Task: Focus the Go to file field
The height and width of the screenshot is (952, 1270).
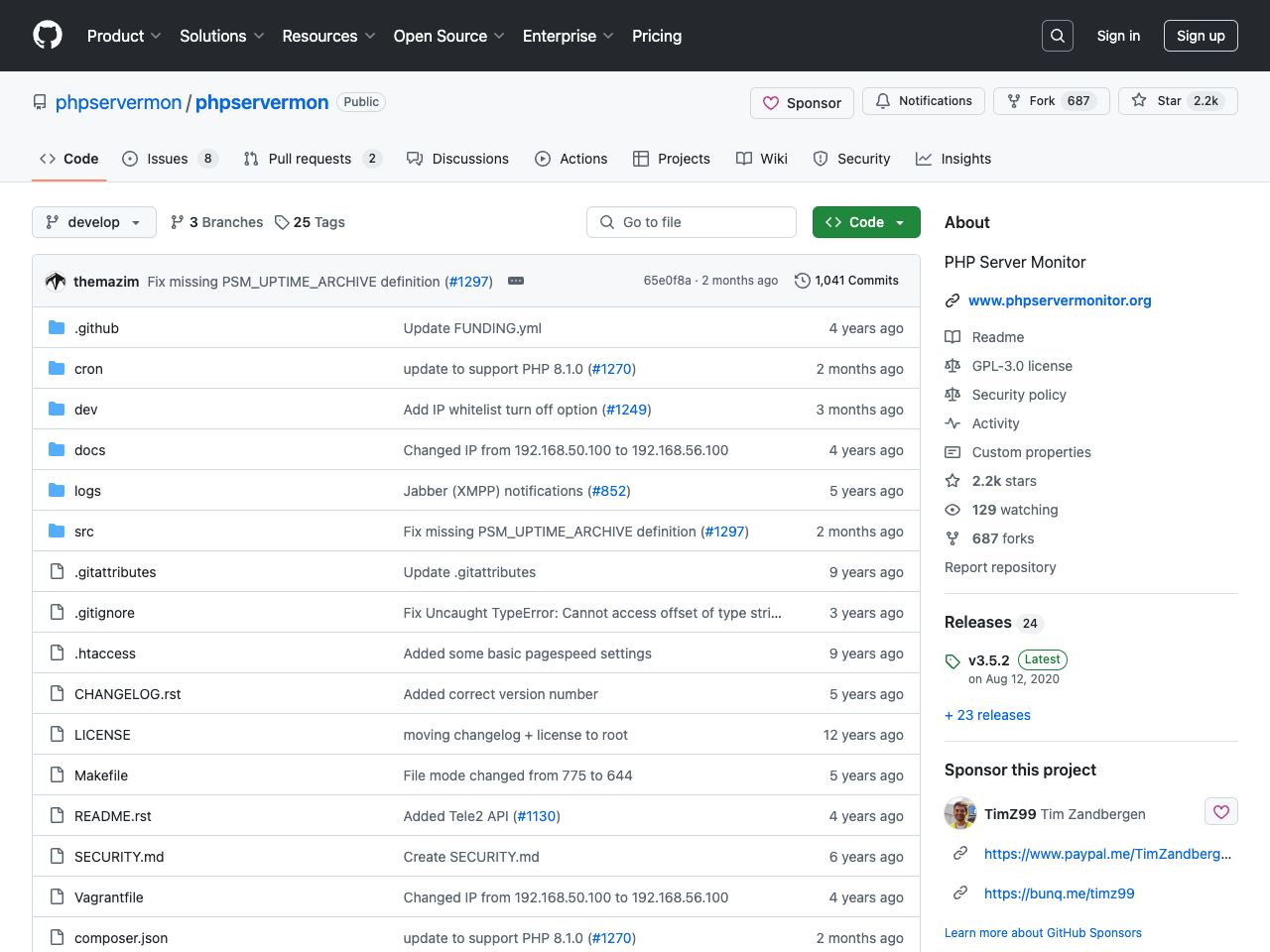Action: pyautogui.click(x=692, y=222)
